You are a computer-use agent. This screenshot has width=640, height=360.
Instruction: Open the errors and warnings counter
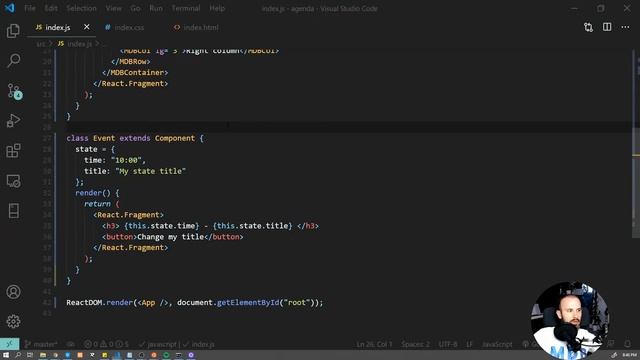pyautogui.click(x=106, y=344)
